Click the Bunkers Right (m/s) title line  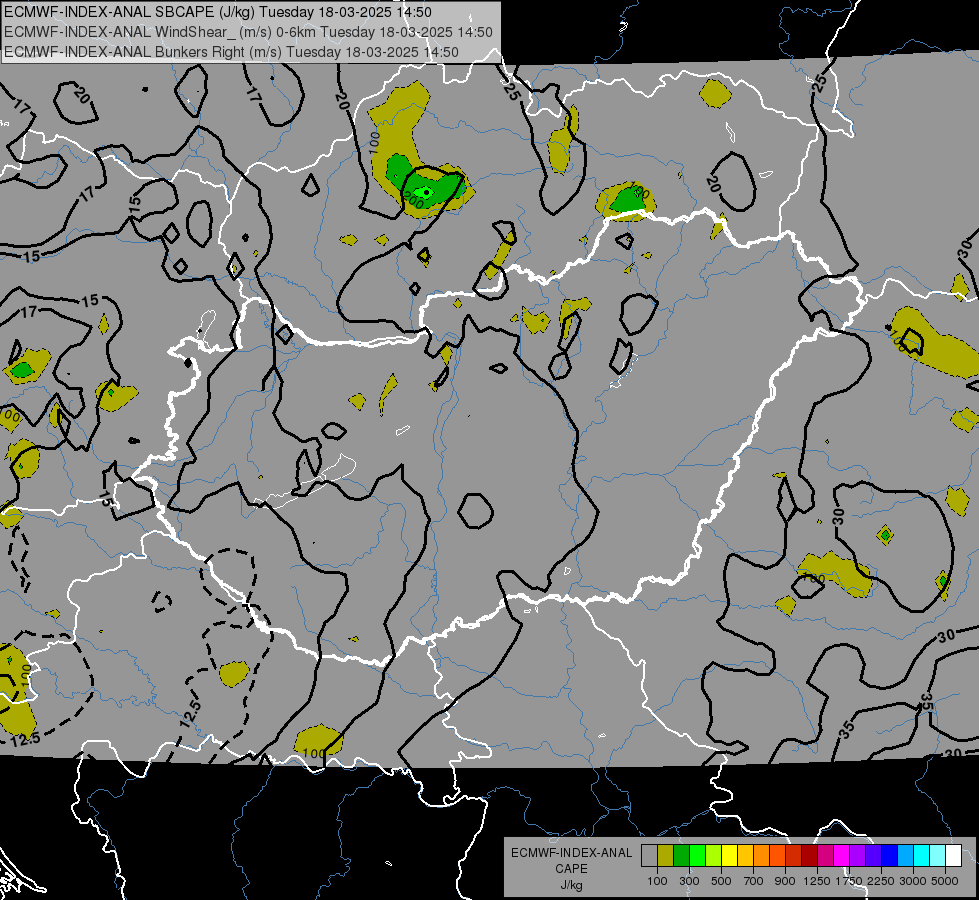pyautogui.click(x=231, y=52)
